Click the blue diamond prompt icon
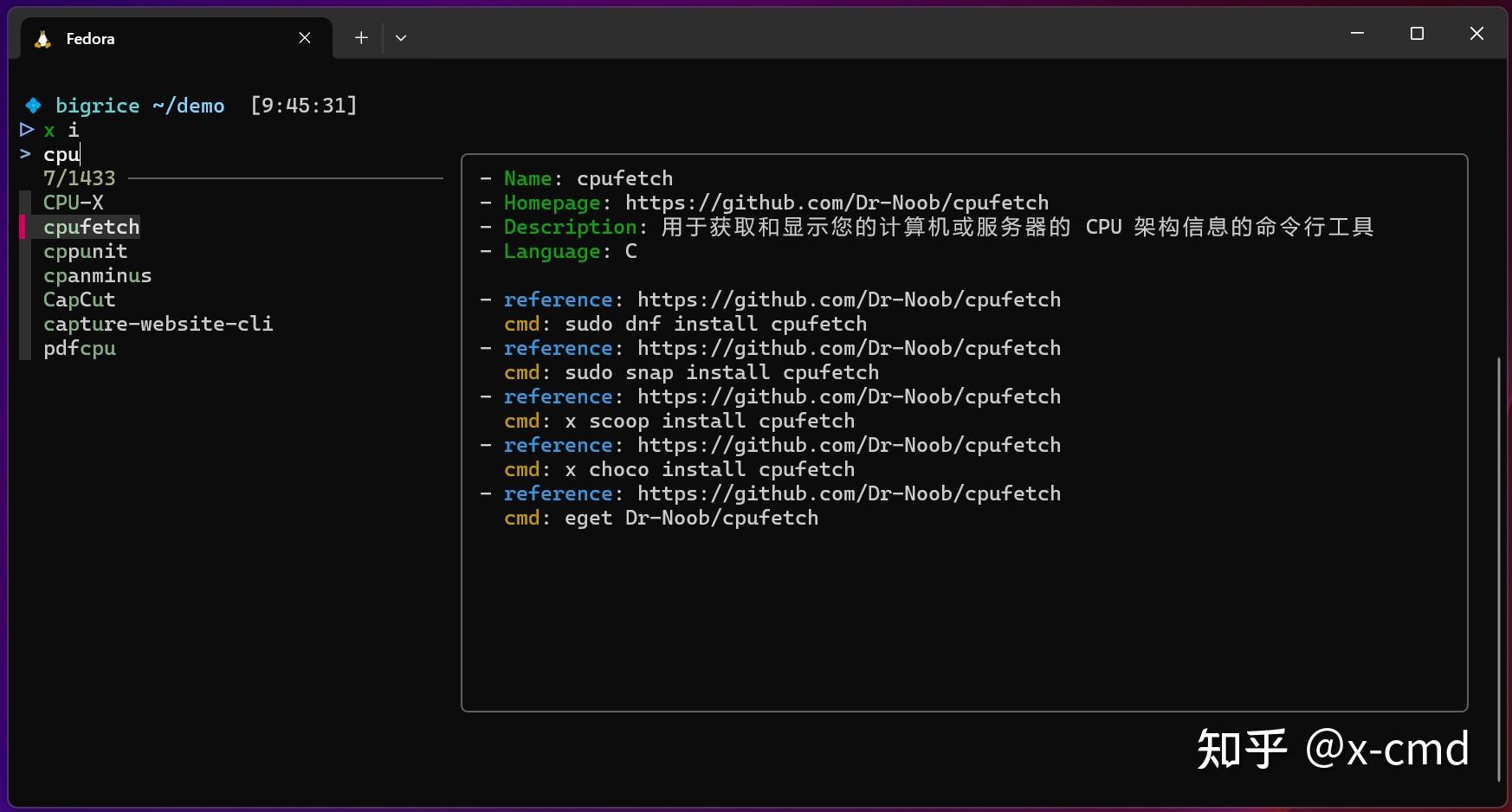This screenshot has width=1512, height=812. point(33,105)
